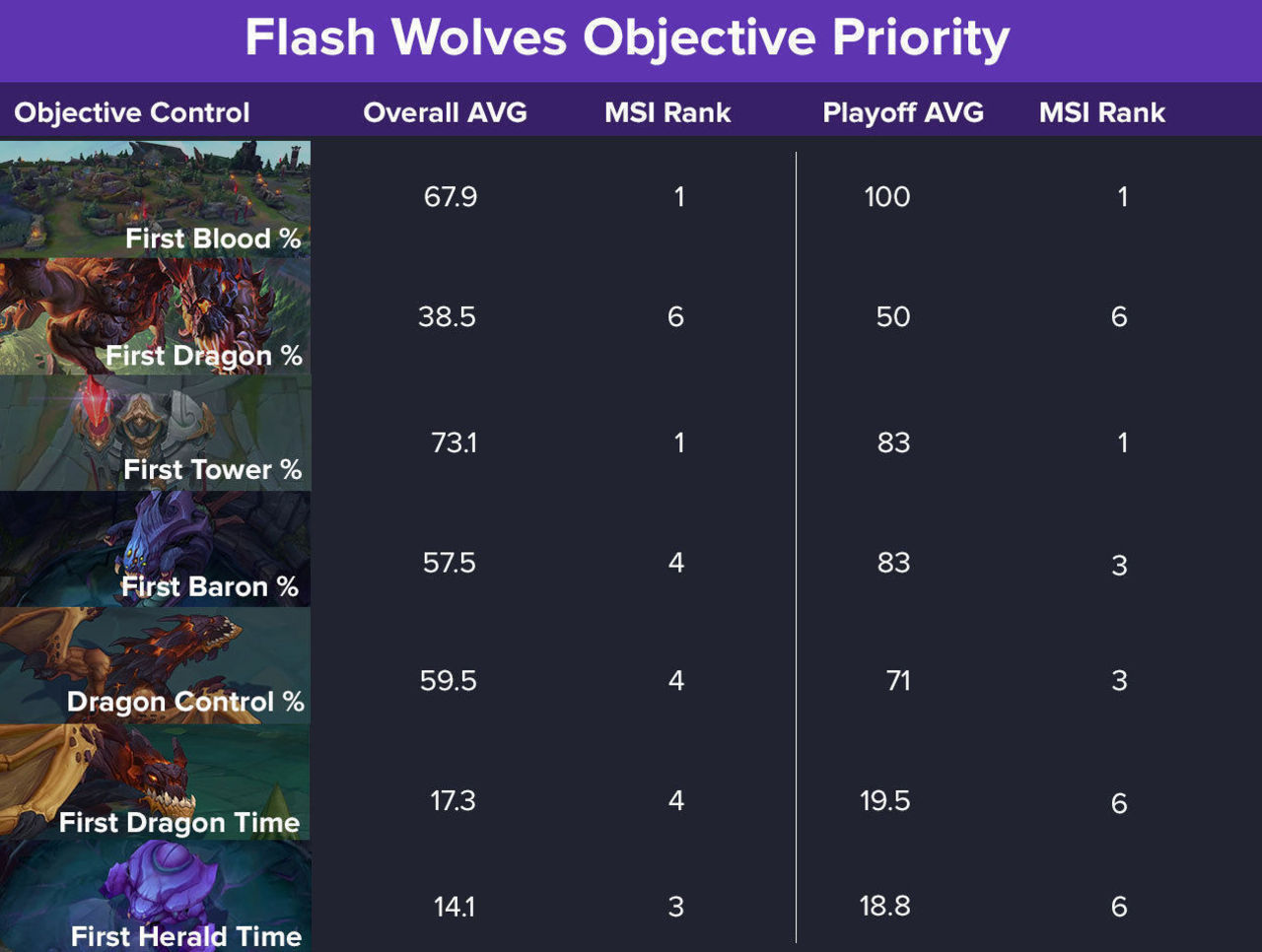Click the 18.8 playoff First Herald Time value
The height and width of the screenshot is (952, 1262).
884,906
